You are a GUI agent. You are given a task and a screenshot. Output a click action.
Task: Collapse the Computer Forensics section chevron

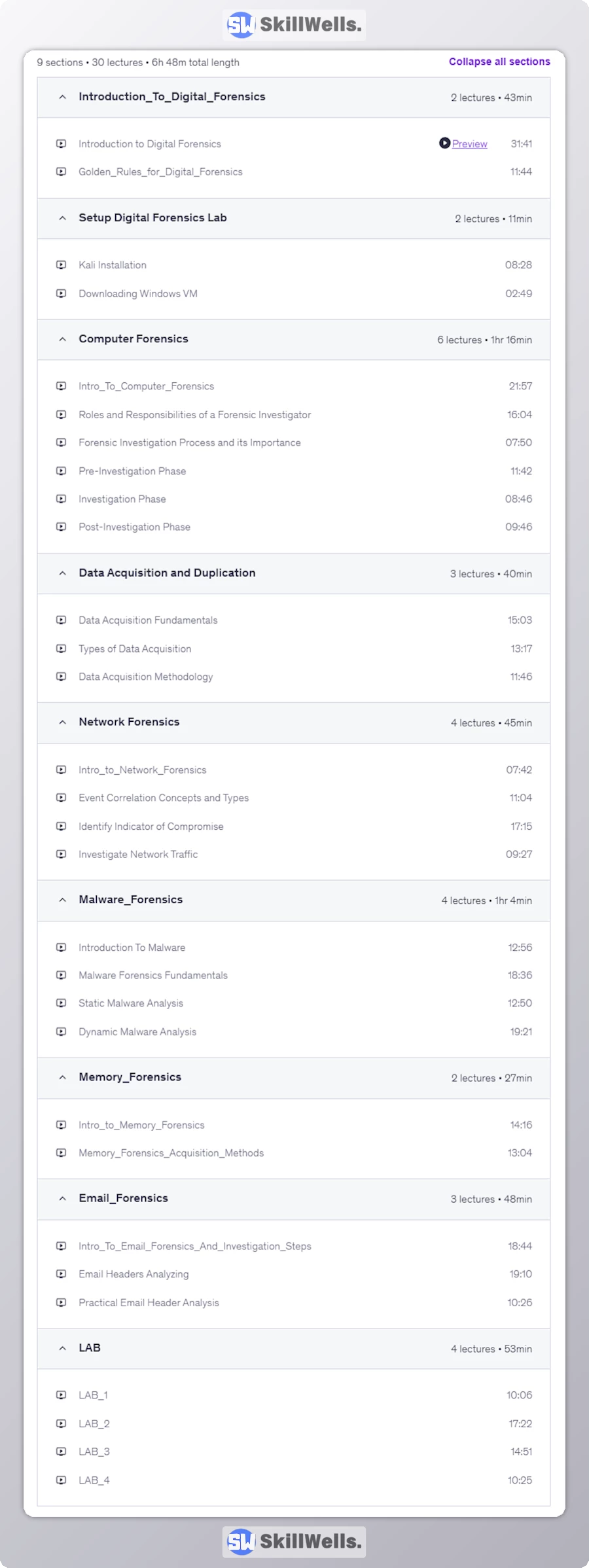[63, 339]
